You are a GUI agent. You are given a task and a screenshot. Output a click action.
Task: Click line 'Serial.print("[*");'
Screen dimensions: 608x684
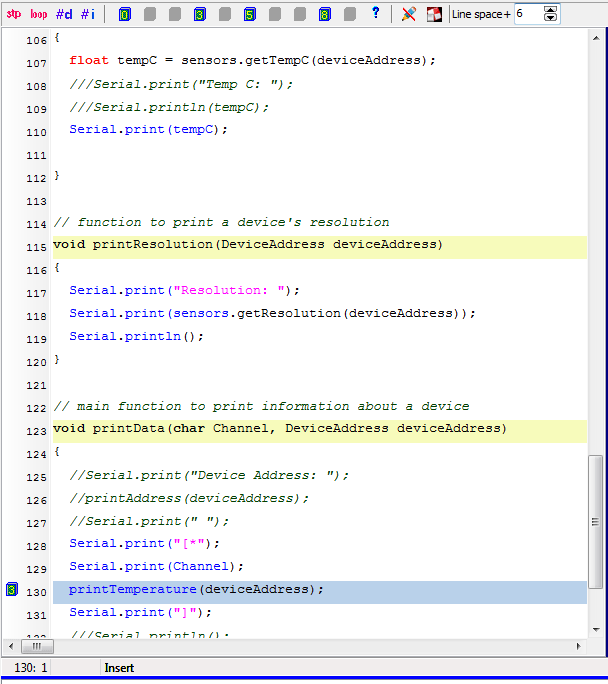coord(144,544)
